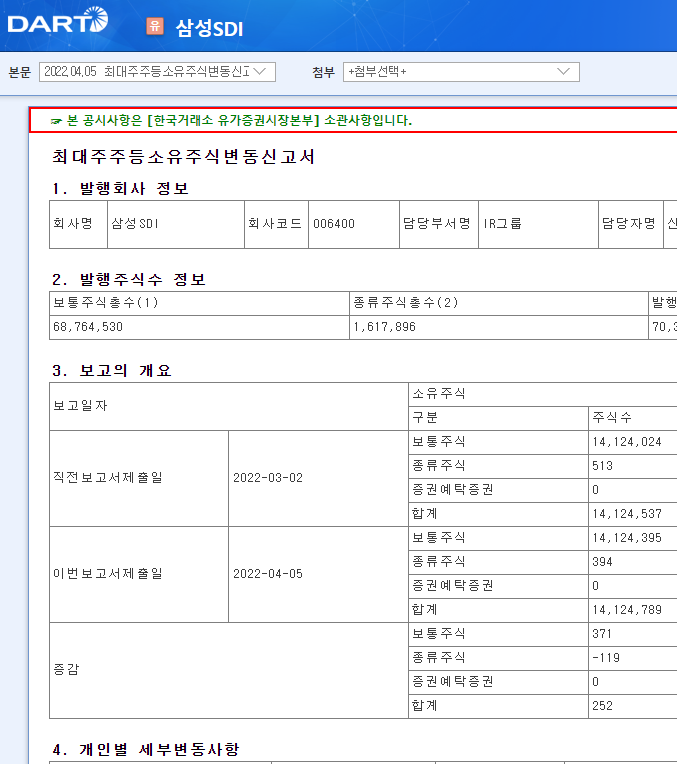Screen dimensions: 677x764
Task: Click the 담당자명 label cell
Action: [631, 224]
